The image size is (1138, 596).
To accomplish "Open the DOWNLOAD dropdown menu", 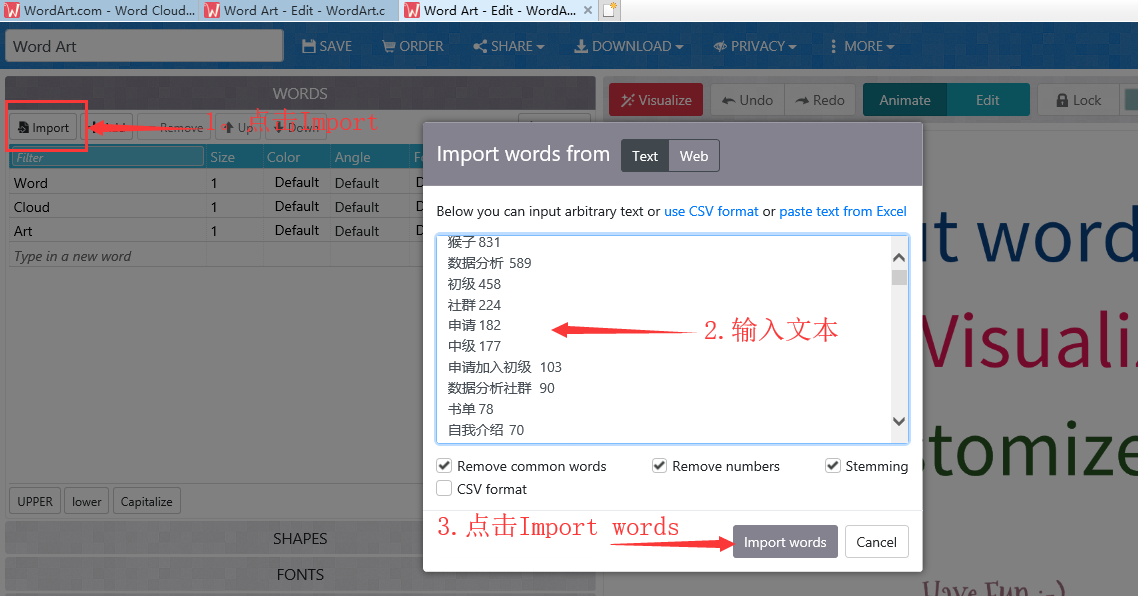I will coord(629,46).
